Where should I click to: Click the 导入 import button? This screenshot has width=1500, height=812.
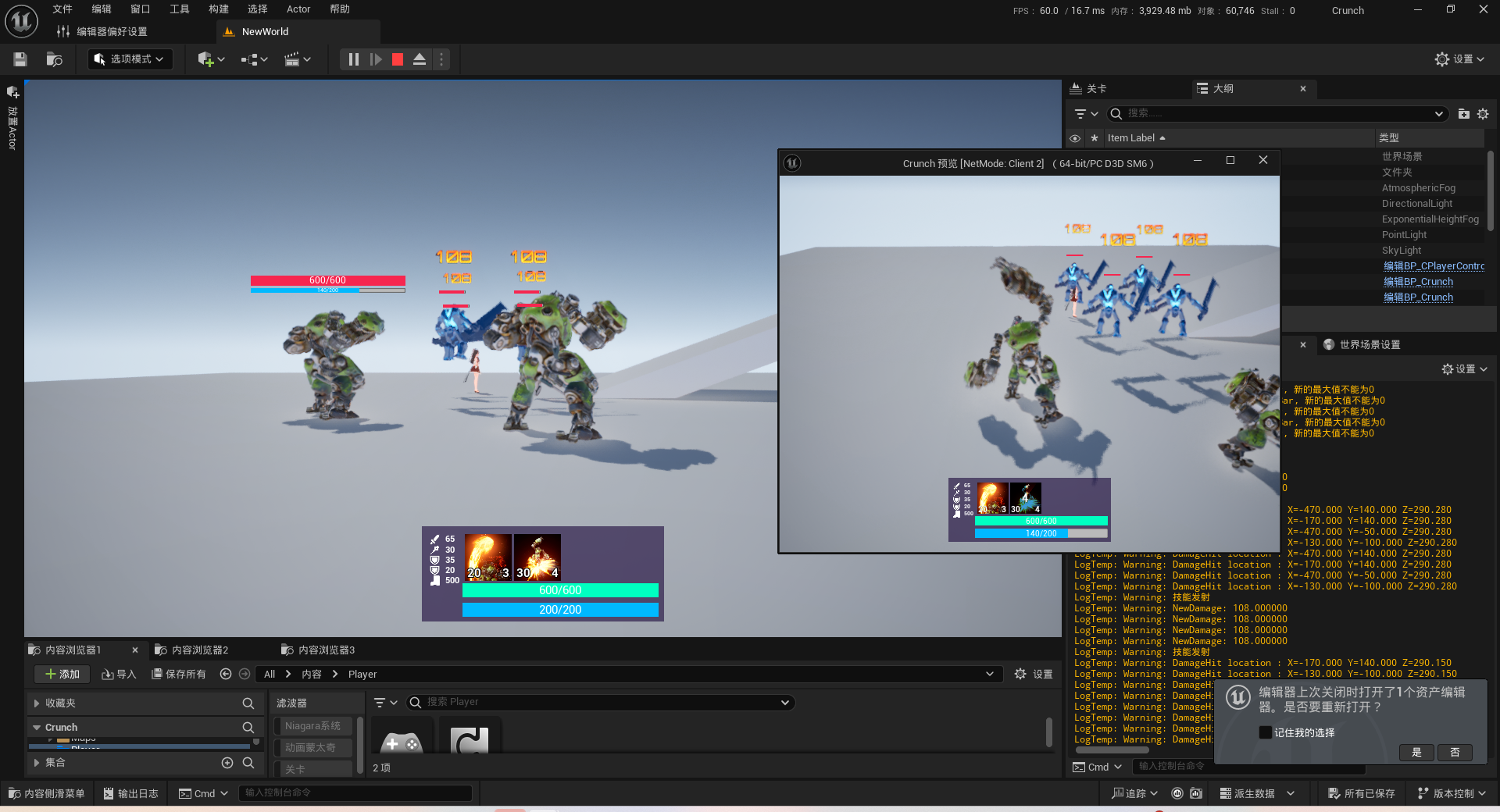click(x=119, y=674)
